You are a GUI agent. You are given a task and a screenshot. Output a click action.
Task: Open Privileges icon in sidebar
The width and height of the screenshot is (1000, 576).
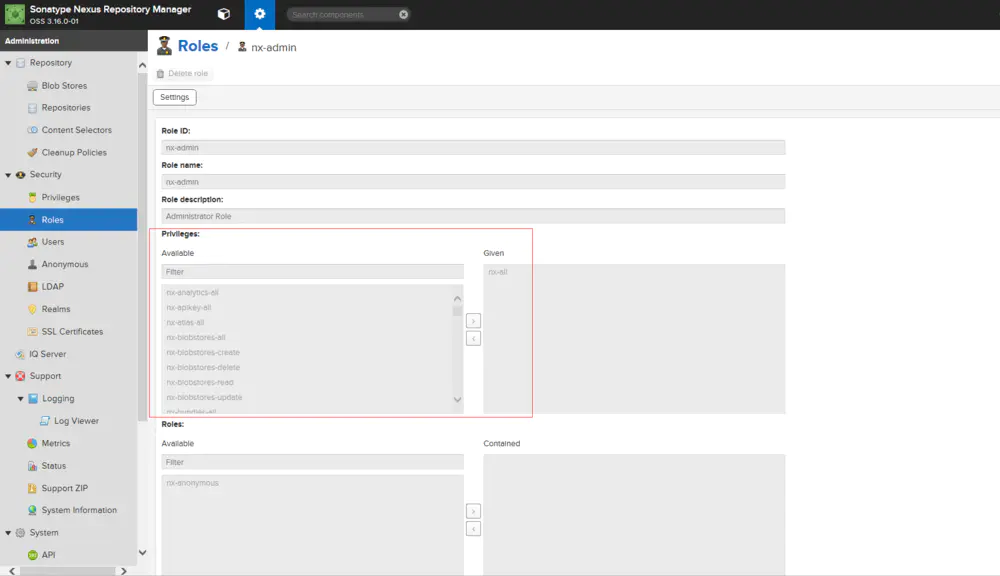[x=33, y=198]
